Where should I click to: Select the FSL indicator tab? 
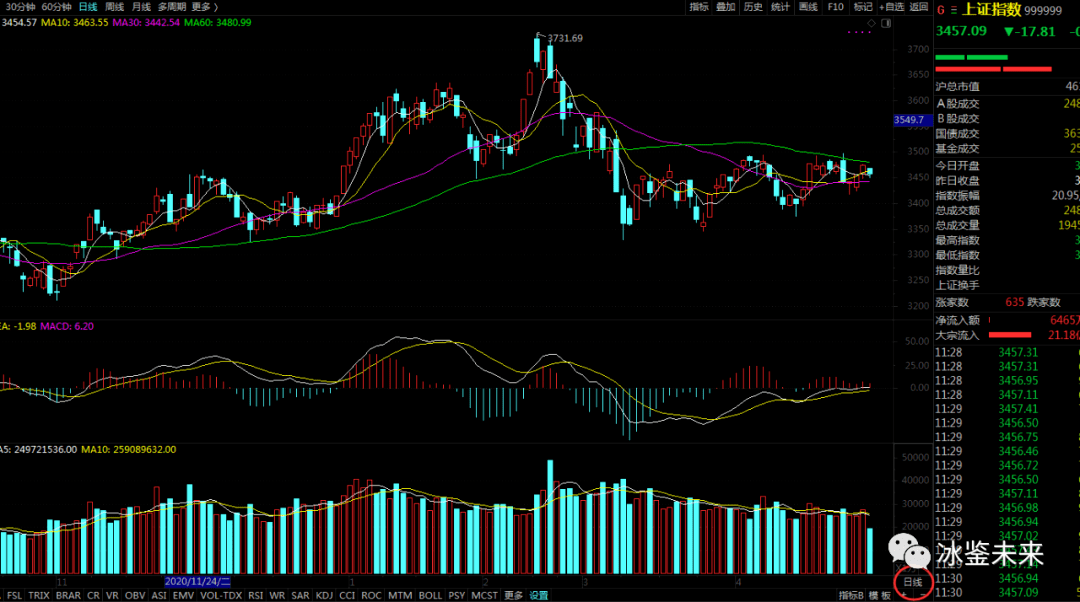coord(14,595)
